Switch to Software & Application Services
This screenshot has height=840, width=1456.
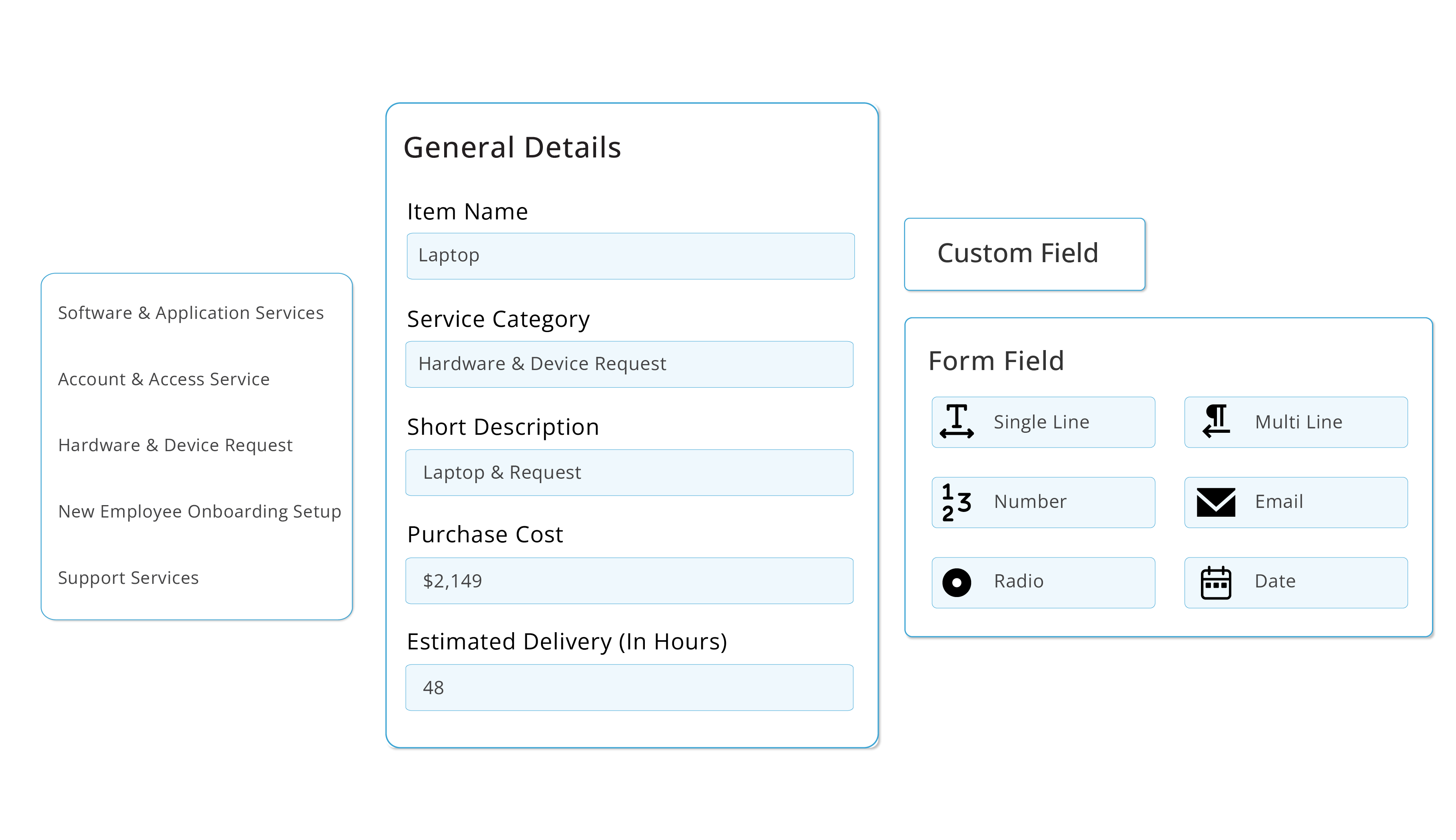190,313
